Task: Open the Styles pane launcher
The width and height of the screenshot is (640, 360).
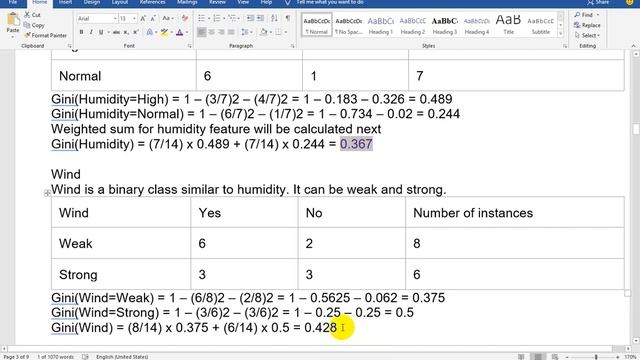Action: pyautogui.click(x=565, y=46)
